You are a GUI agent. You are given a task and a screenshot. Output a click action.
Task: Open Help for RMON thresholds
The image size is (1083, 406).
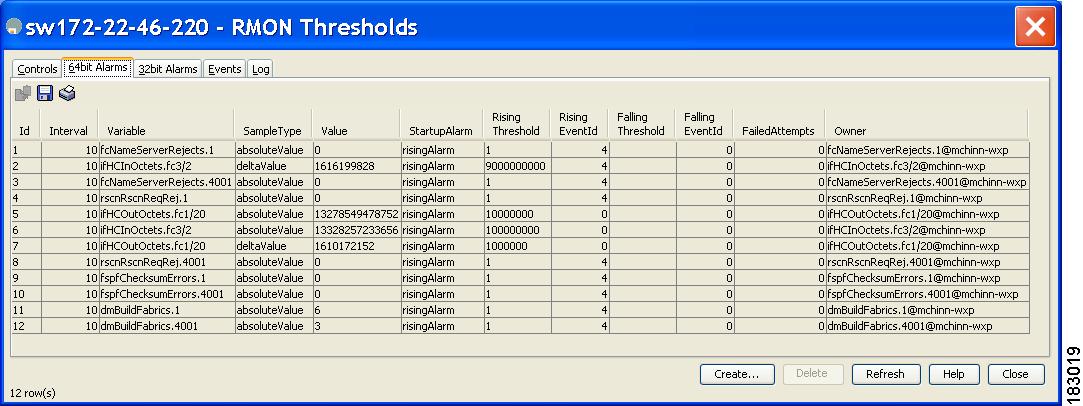pos(954,374)
